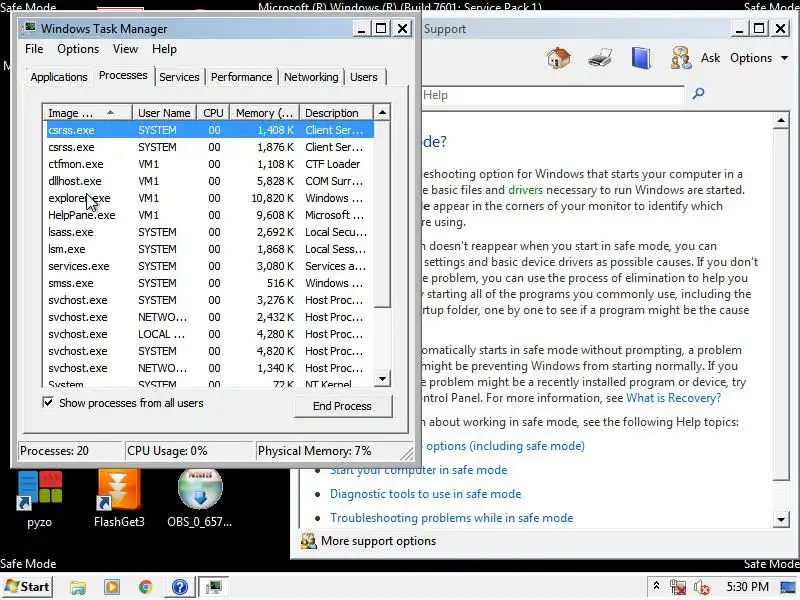
Task: Click the Home icon in Help and Support
Action: tap(559, 58)
